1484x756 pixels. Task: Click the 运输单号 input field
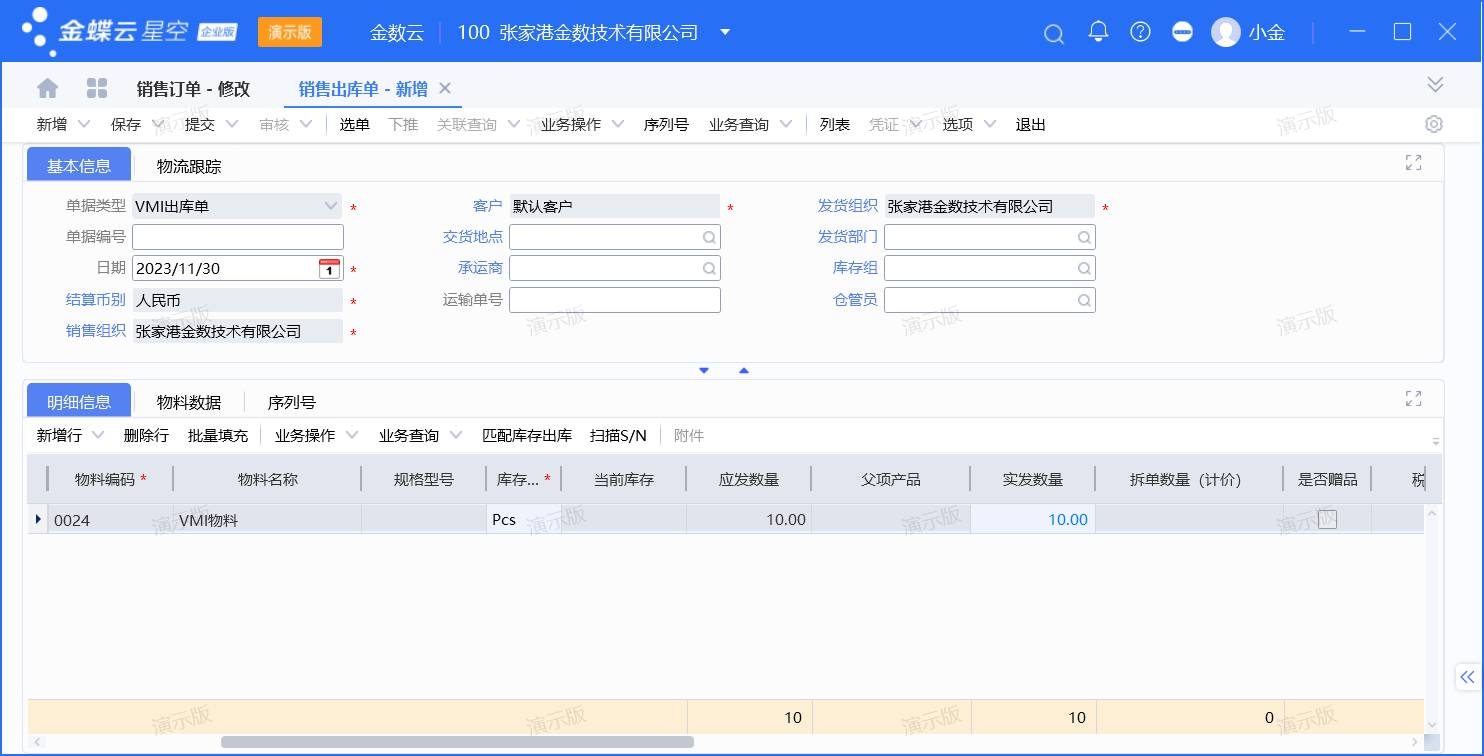click(x=615, y=300)
